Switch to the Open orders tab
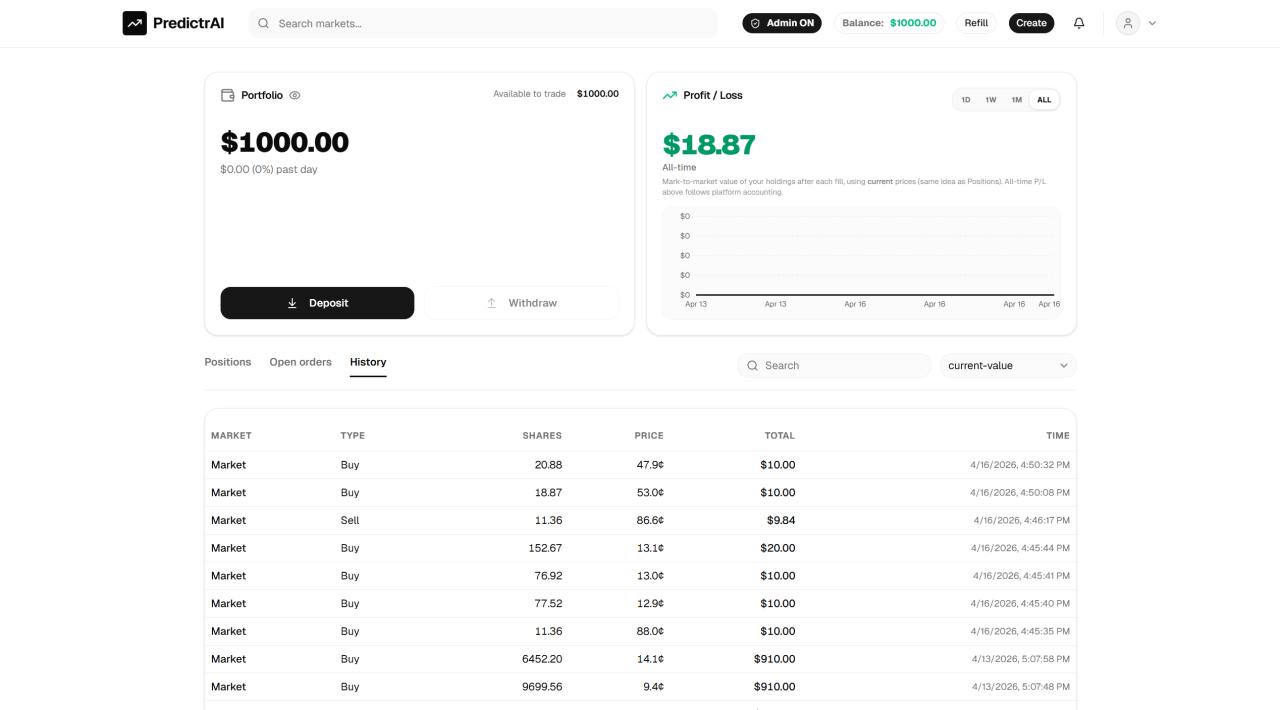This screenshot has width=1280, height=710. (300, 362)
